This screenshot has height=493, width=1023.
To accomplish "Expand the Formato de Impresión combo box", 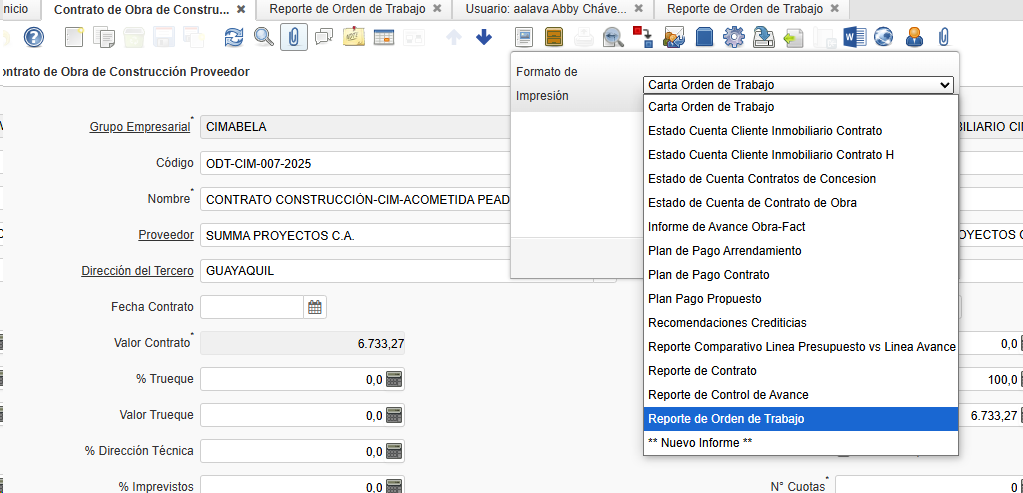I will pos(797,85).
